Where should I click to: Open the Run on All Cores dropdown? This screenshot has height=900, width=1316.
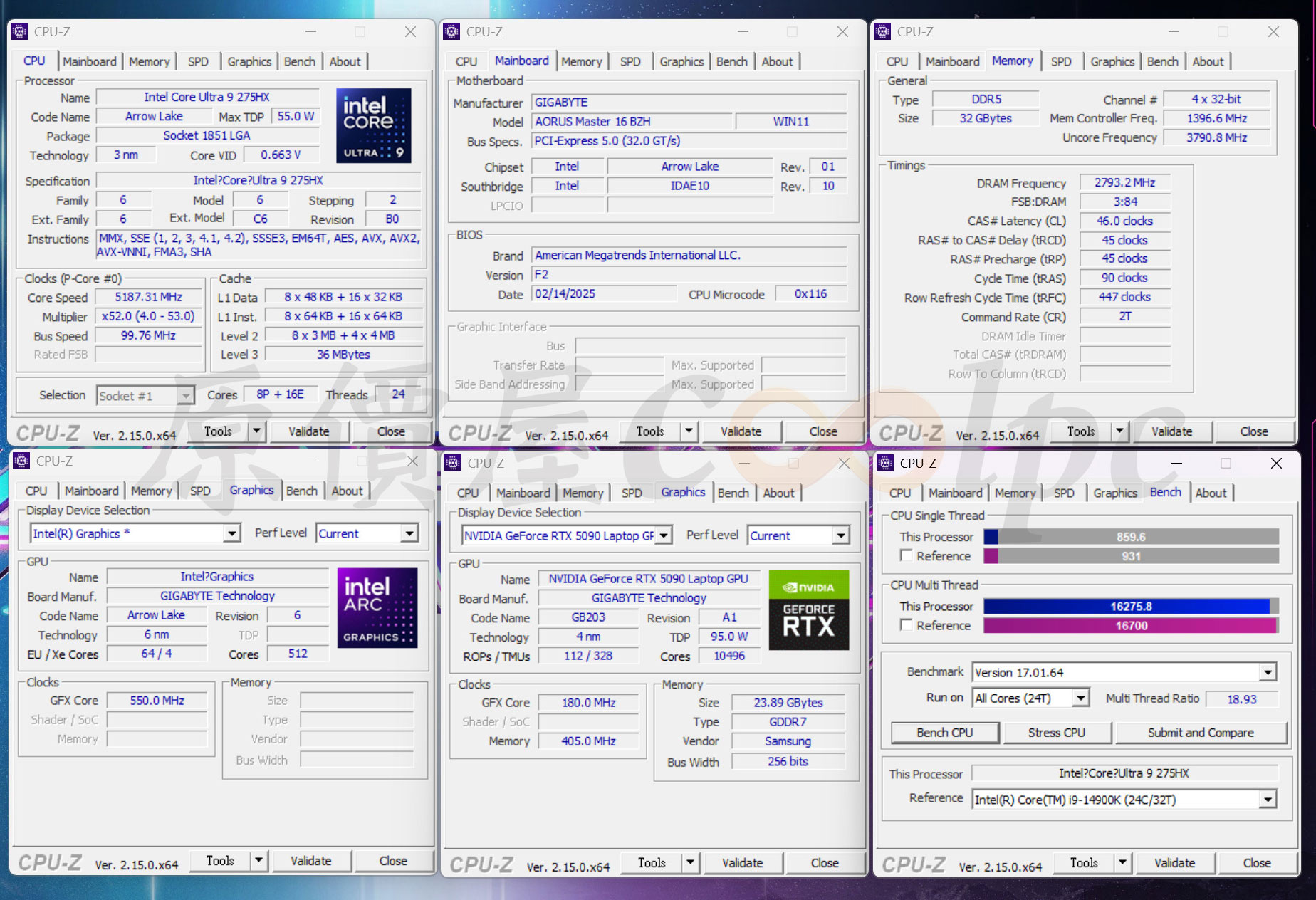coord(1080,698)
